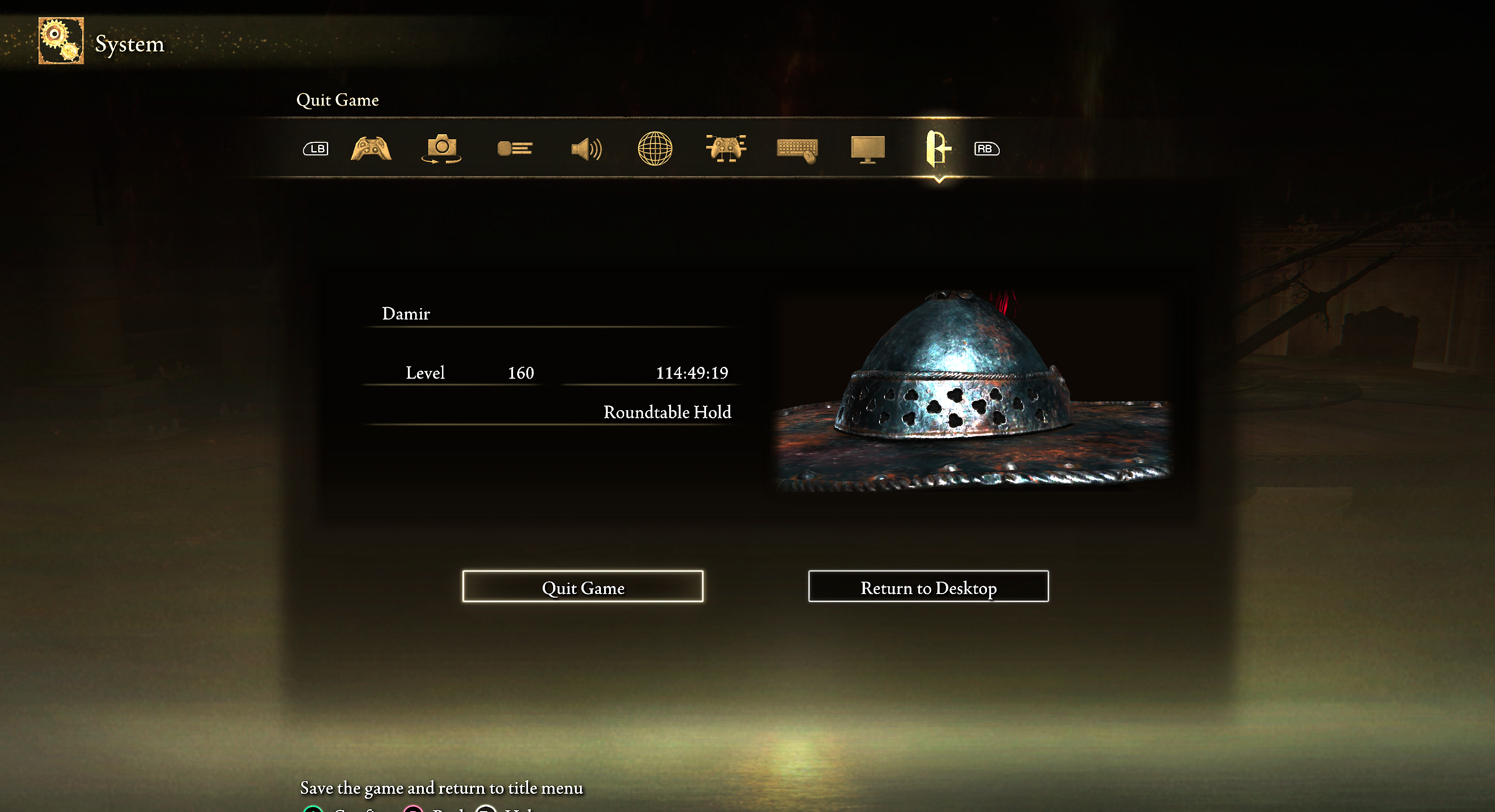Open the HUD display settings tab
Image resolution: width=1495 pixels, height=812 pixels.
[x=515, y=148]
